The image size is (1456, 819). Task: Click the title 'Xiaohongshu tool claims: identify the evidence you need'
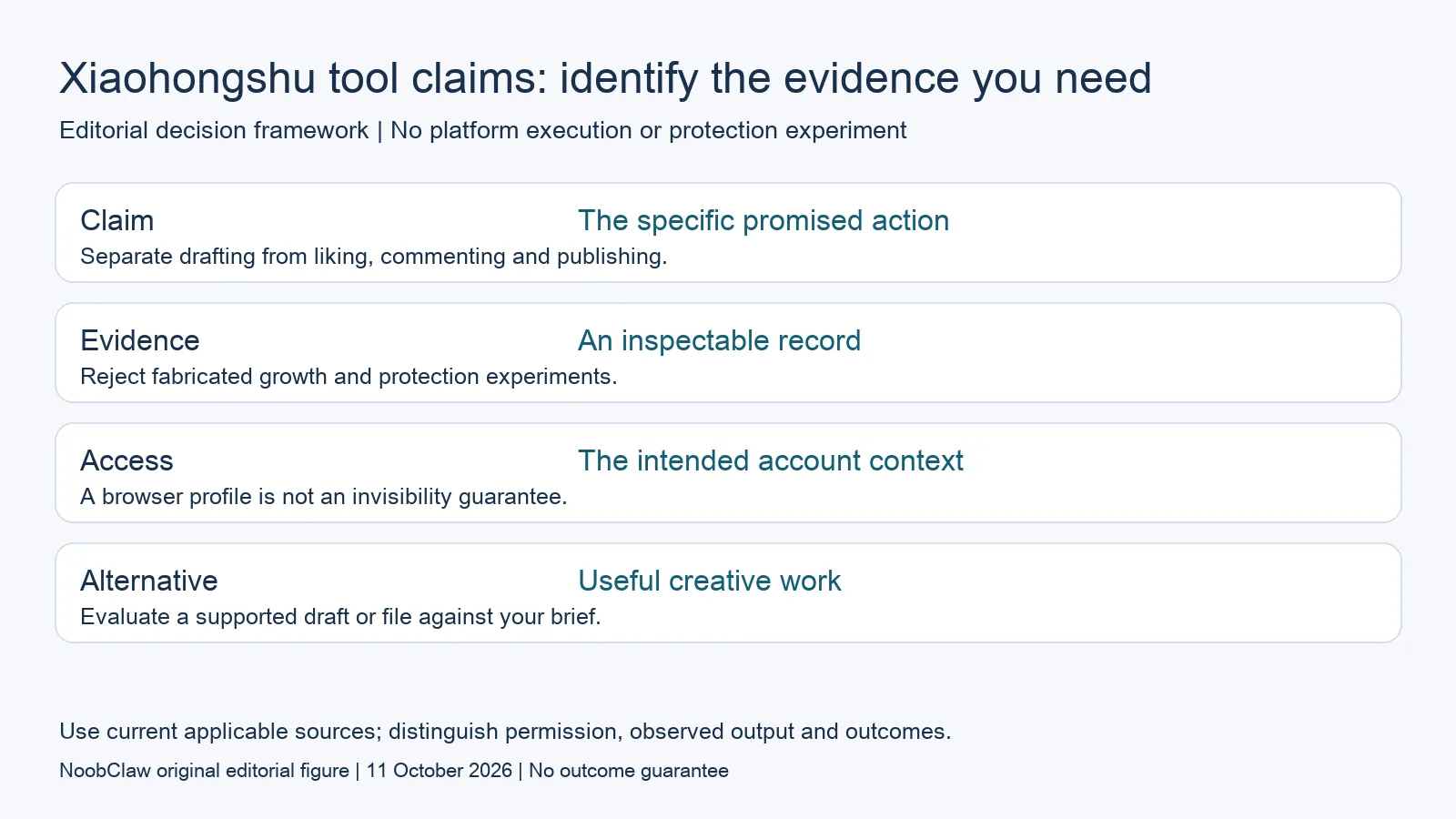pos(605,79)
